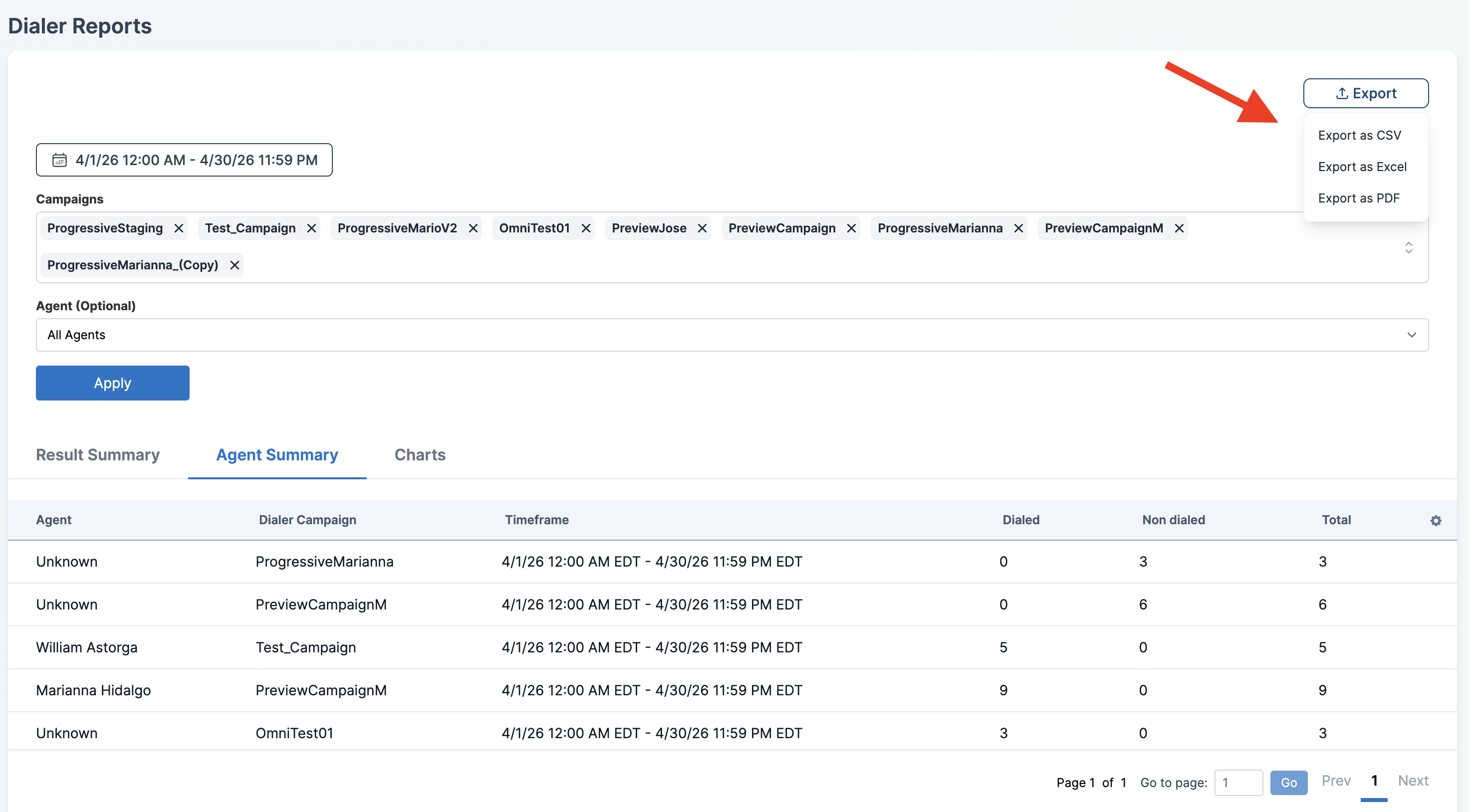The image size is (1469, 812).
Task: Click the Non dialed column header
Action: click(x=1173, y=520)
